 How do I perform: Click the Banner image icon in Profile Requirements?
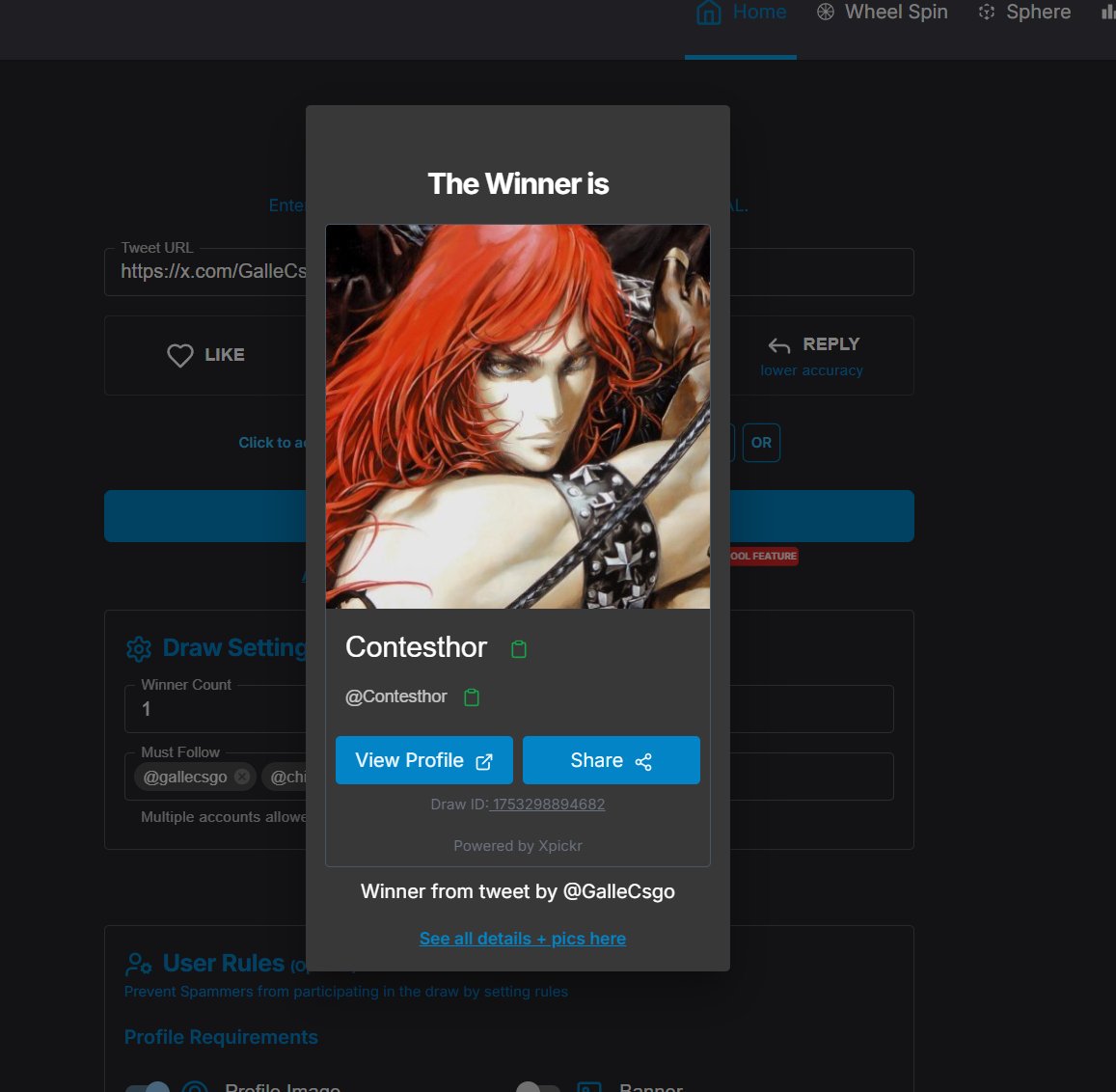coord(588,1086)
